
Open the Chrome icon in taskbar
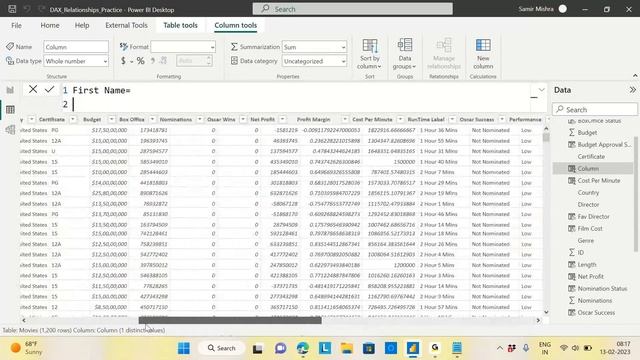435,348
